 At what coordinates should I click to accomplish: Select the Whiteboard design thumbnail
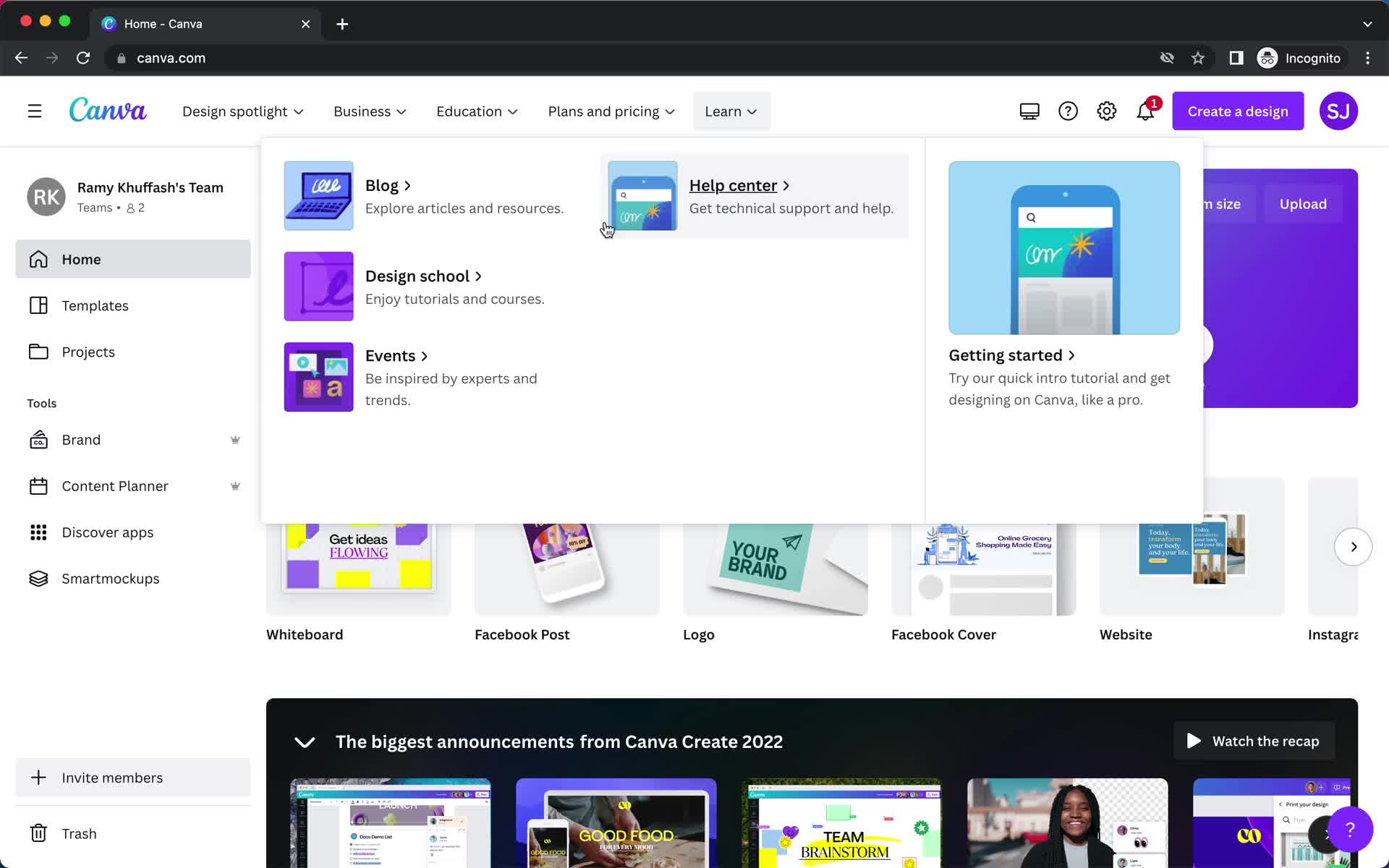coord(359,569)
